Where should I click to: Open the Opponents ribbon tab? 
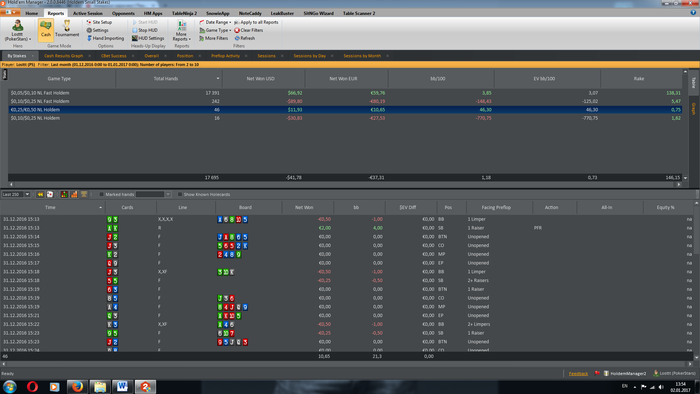pyautogui.click(x=123, y=13)
